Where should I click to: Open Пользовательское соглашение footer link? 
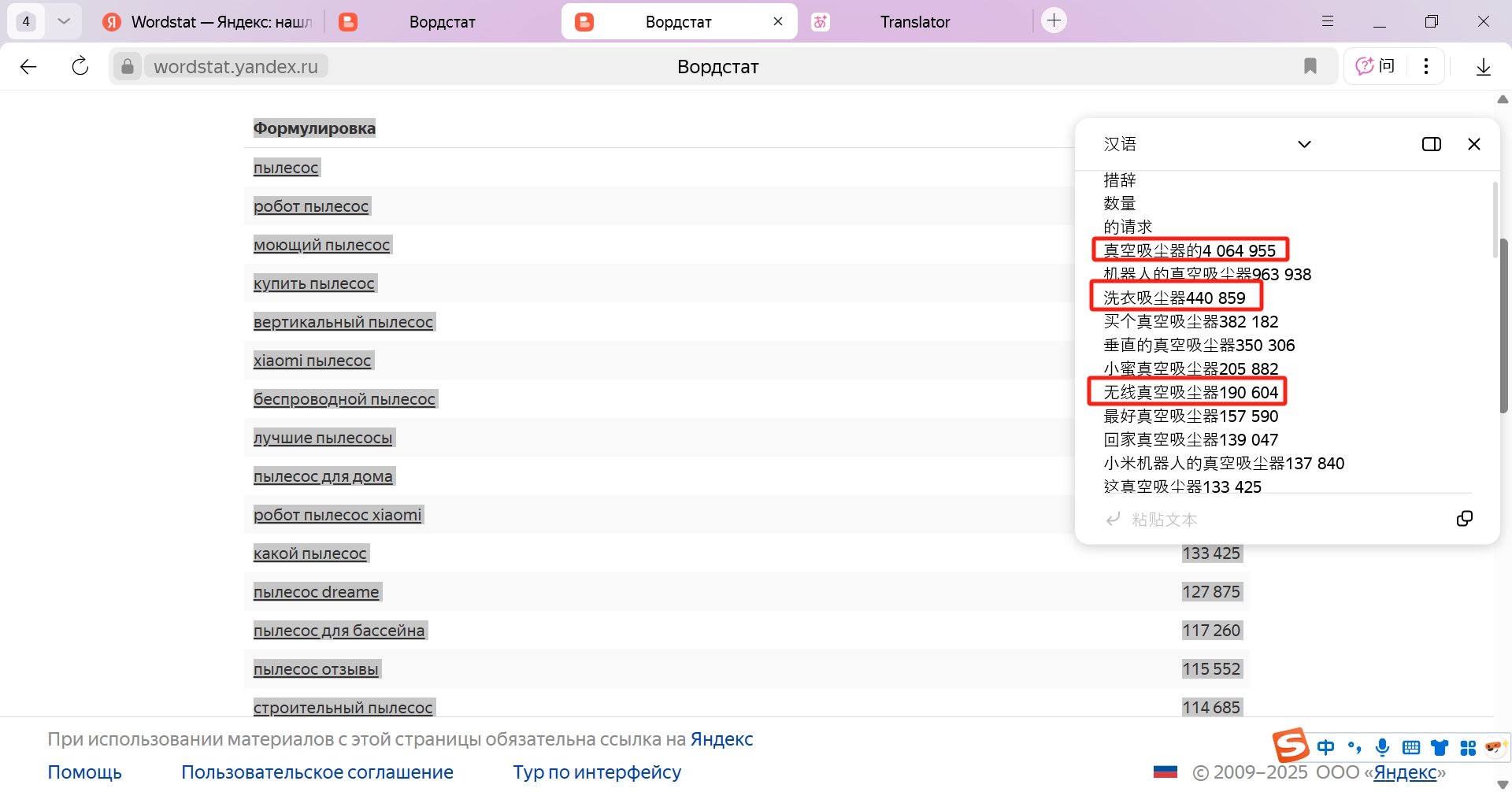tap(317, 772)
